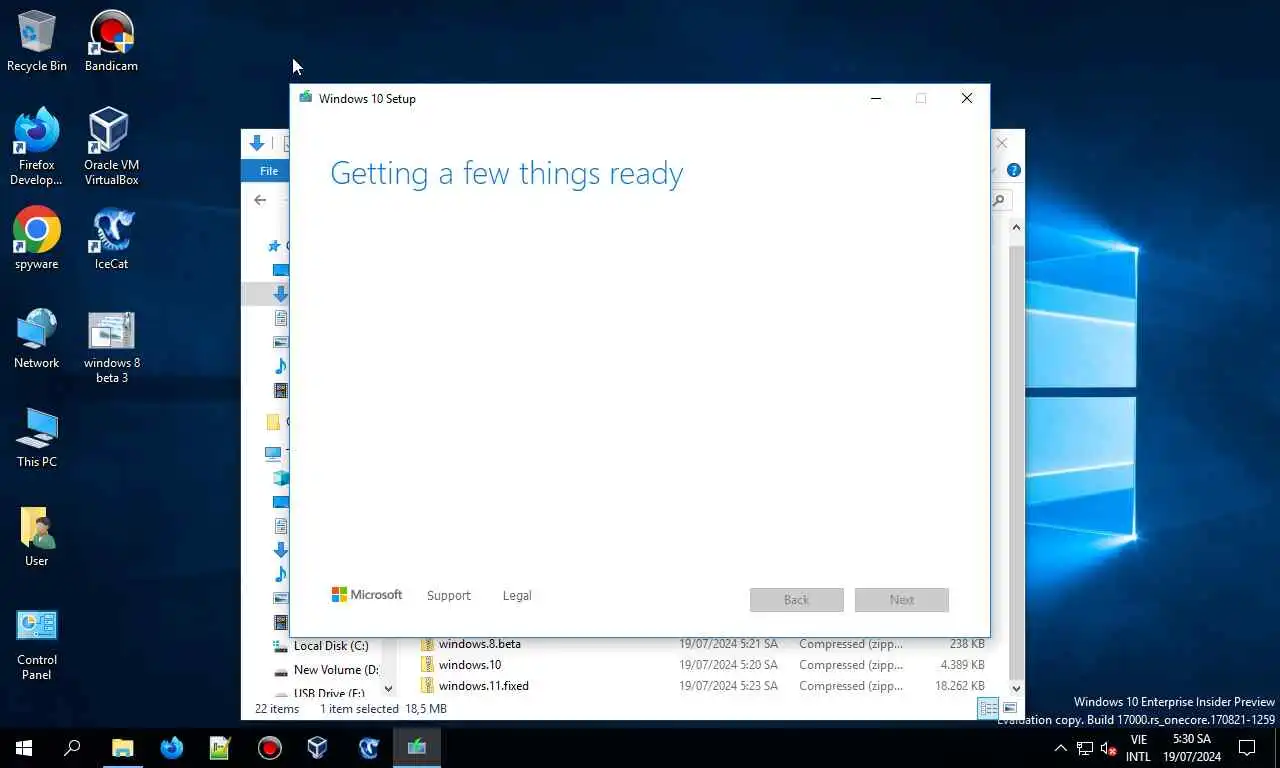Select Windows 10 Setup taskbar button
The height and width of the screenshot is (768, 1280).
coord(417,747)
